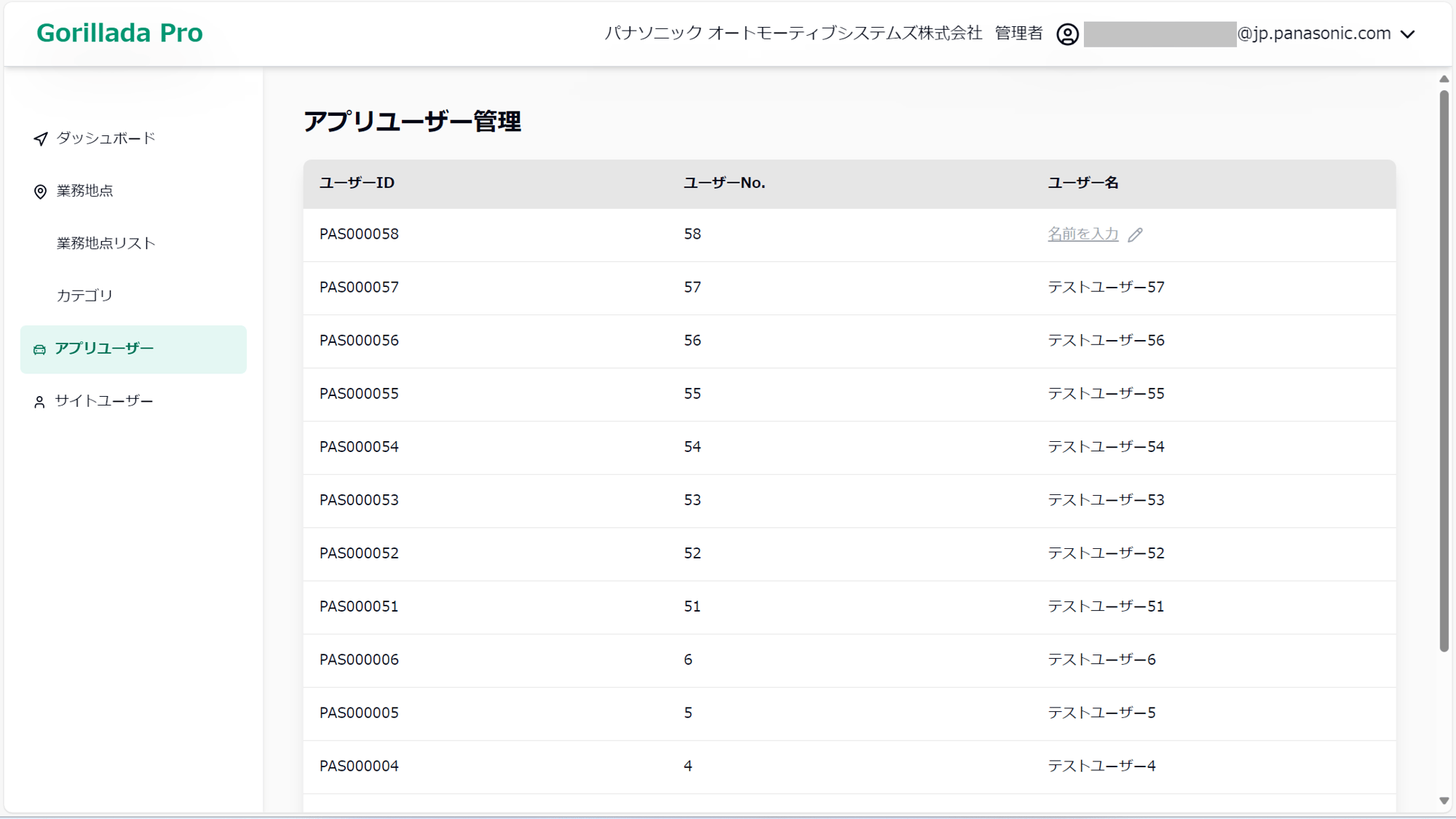Screen dimensions: 1456x819
Task: Click the account avatar icon in header
Action: (1067, 34)
